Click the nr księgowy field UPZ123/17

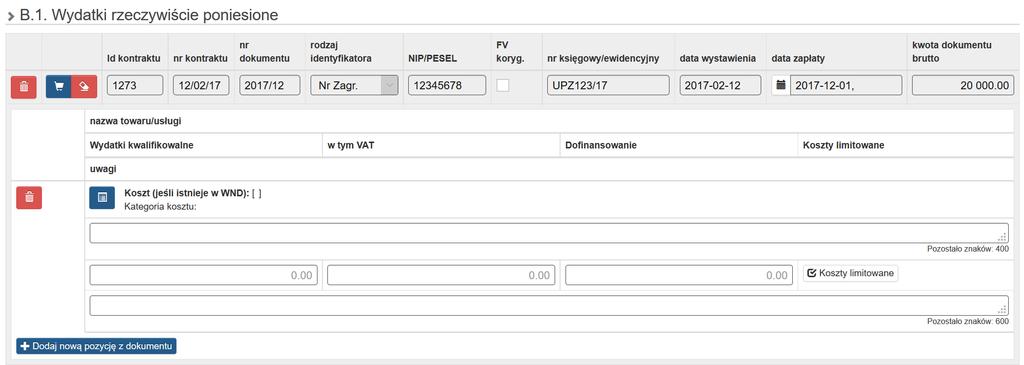608,86
